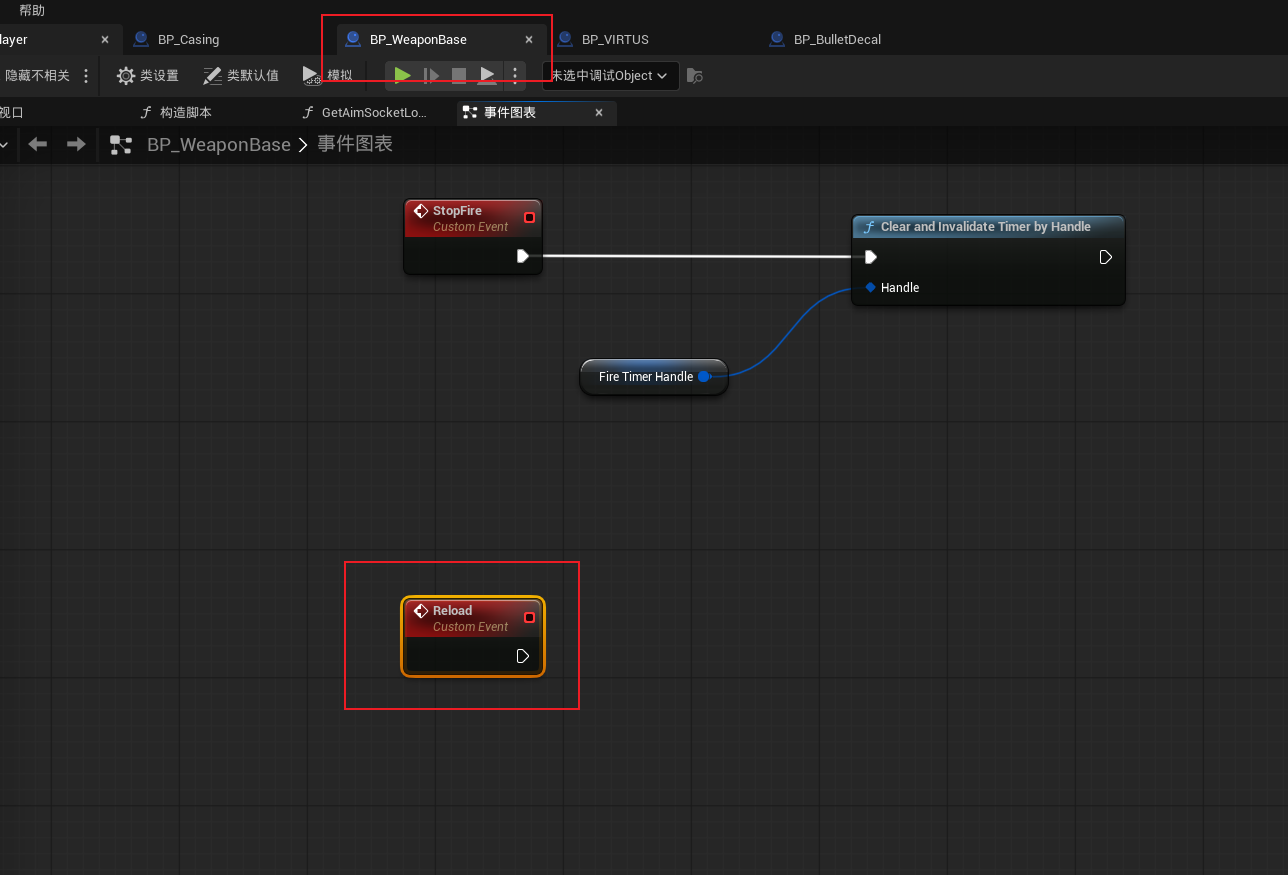The width and height of the screenshot is (1288, 875).
Task: Open 类设置 (Class Settings)
Action: click(x=148, y=76)
